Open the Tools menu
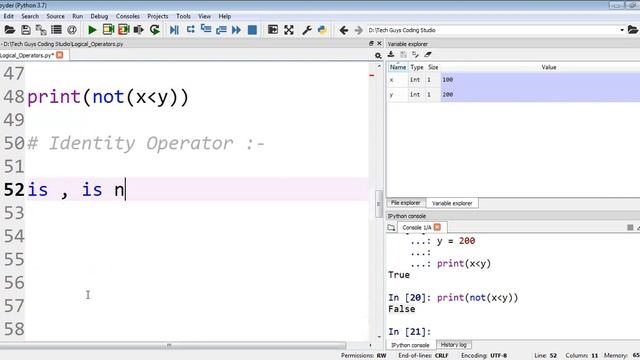The height and width of the screenshot is (360, 640). pos(183,16)
